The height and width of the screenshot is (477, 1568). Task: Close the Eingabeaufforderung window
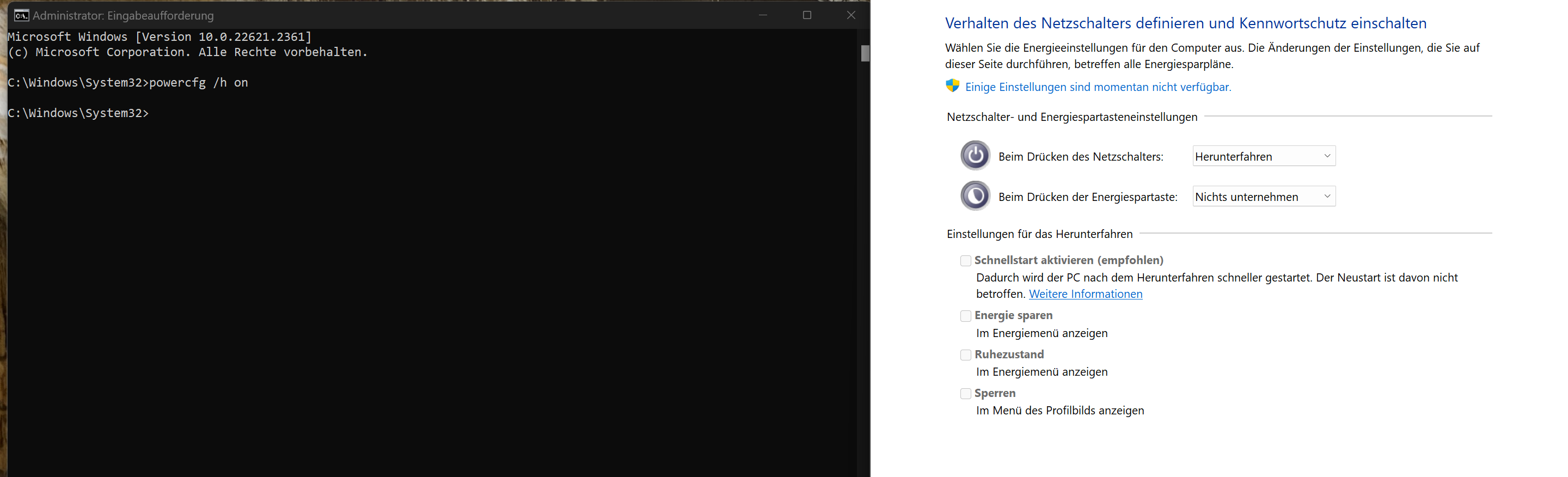pyautogui.click(x=851, y=15)
